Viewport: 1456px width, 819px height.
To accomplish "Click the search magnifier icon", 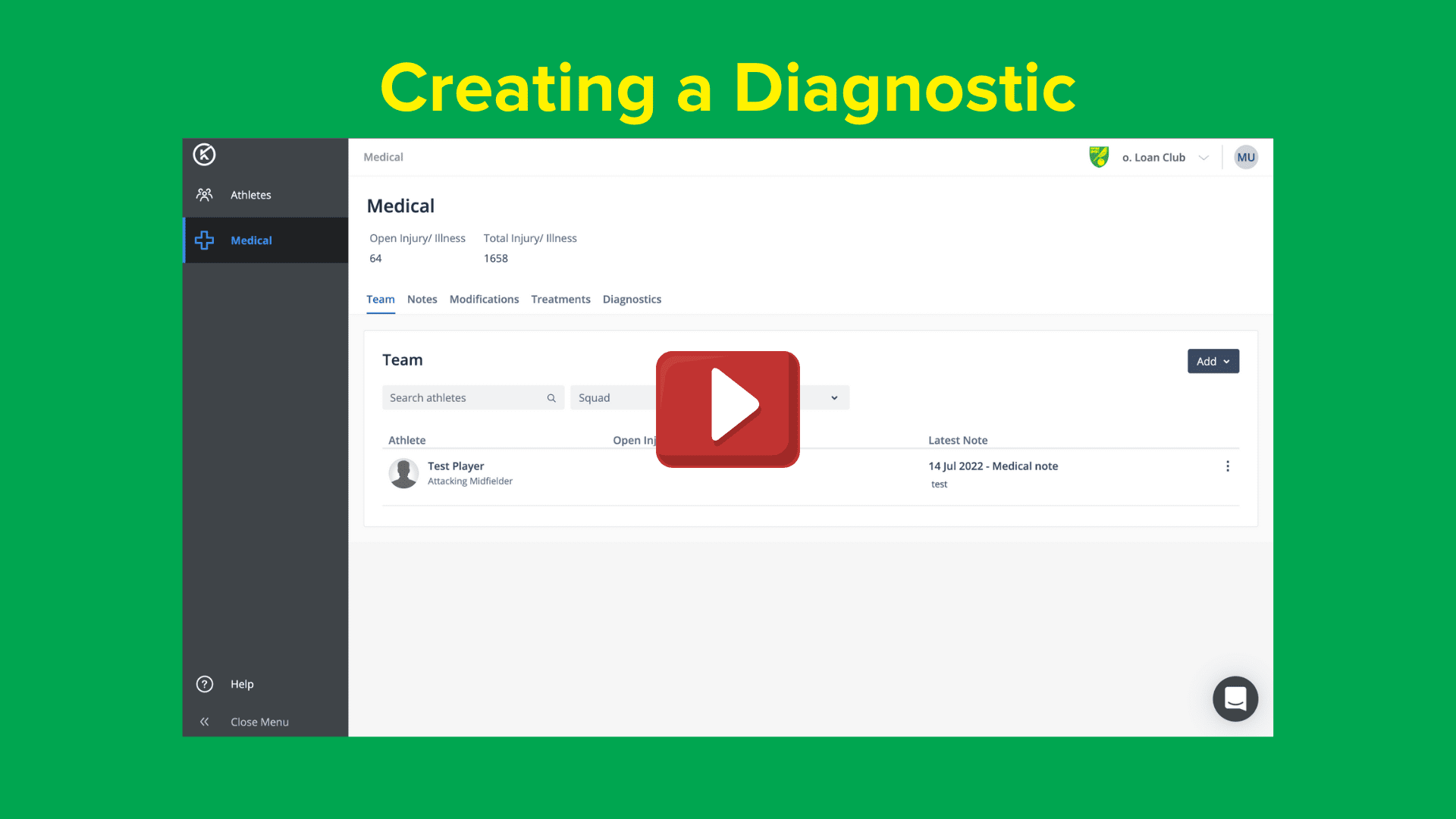I will 551,398.
